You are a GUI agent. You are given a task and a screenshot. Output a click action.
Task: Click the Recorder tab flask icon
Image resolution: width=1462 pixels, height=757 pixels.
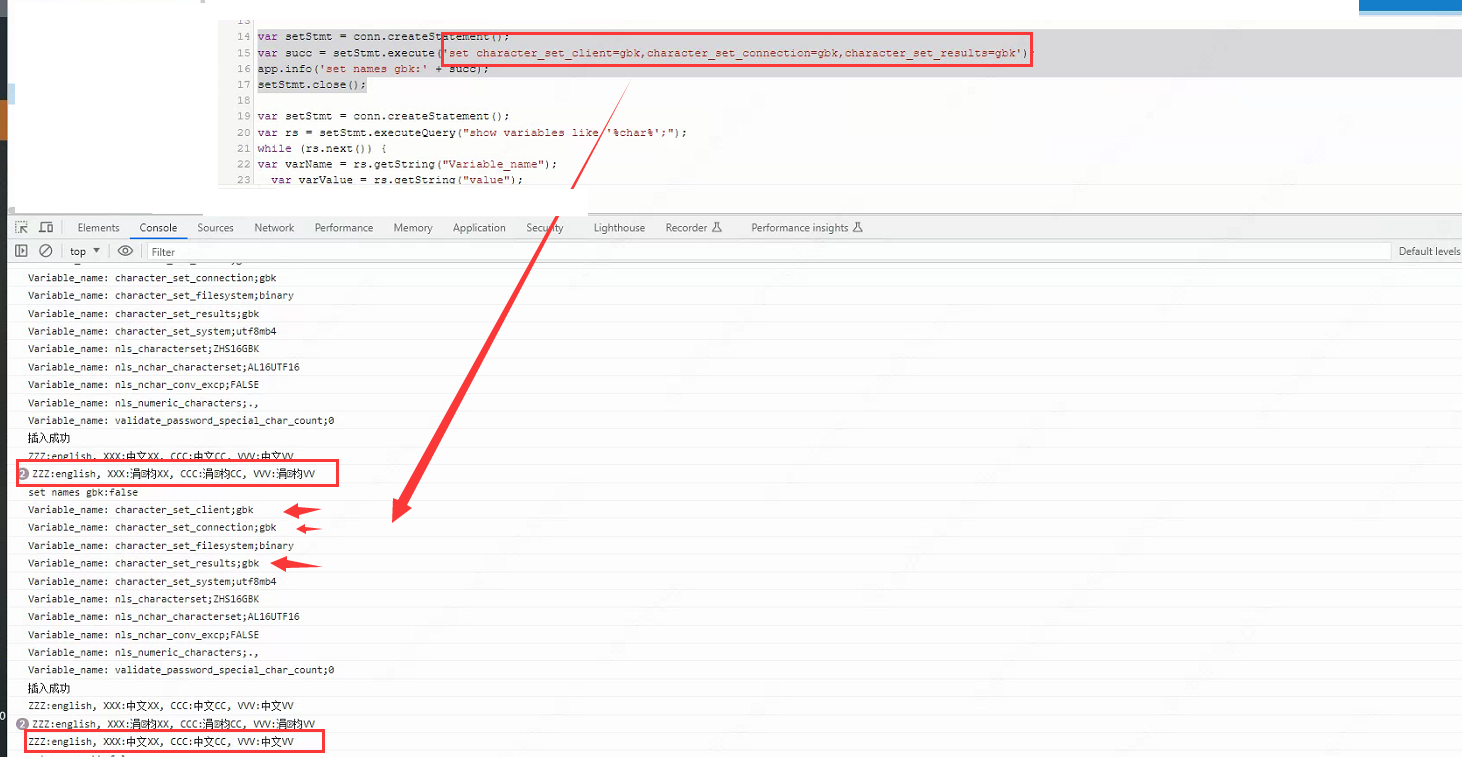pyautogui.click(x=717, y=228)
